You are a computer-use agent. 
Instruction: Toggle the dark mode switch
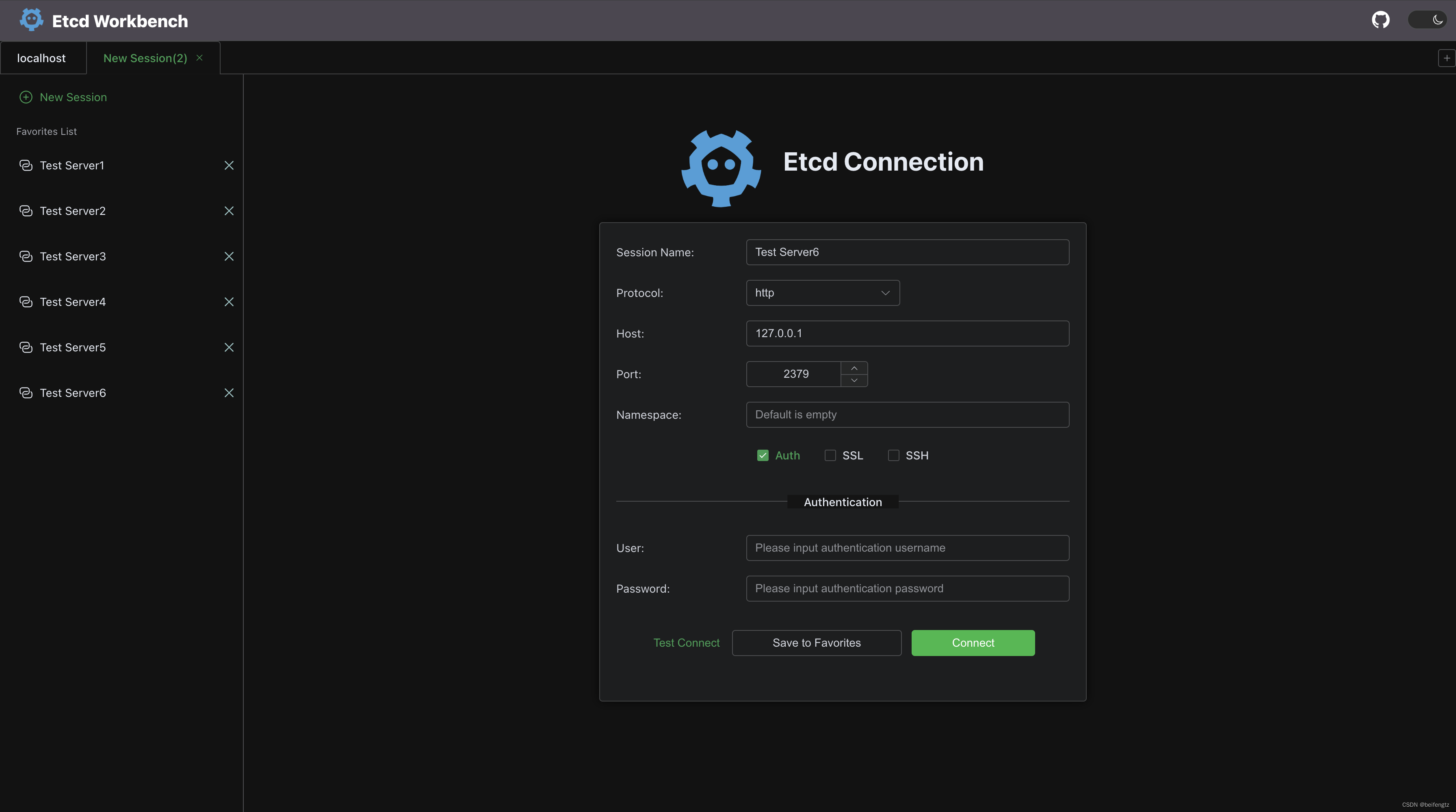pyautogui.click(x=1427, y=20)
